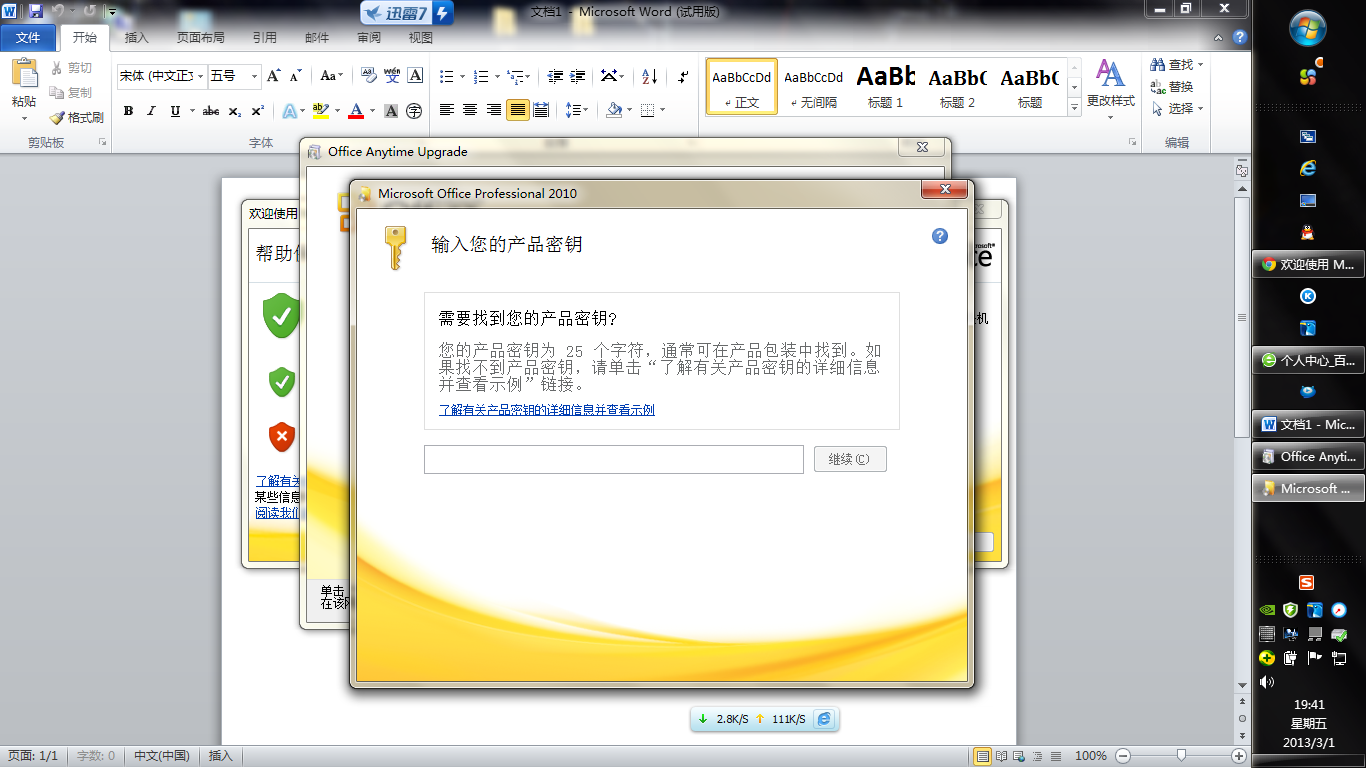Click the 查找 (Find) button
Viewport: 1366px width, 768px height.
click(1177, 65)
